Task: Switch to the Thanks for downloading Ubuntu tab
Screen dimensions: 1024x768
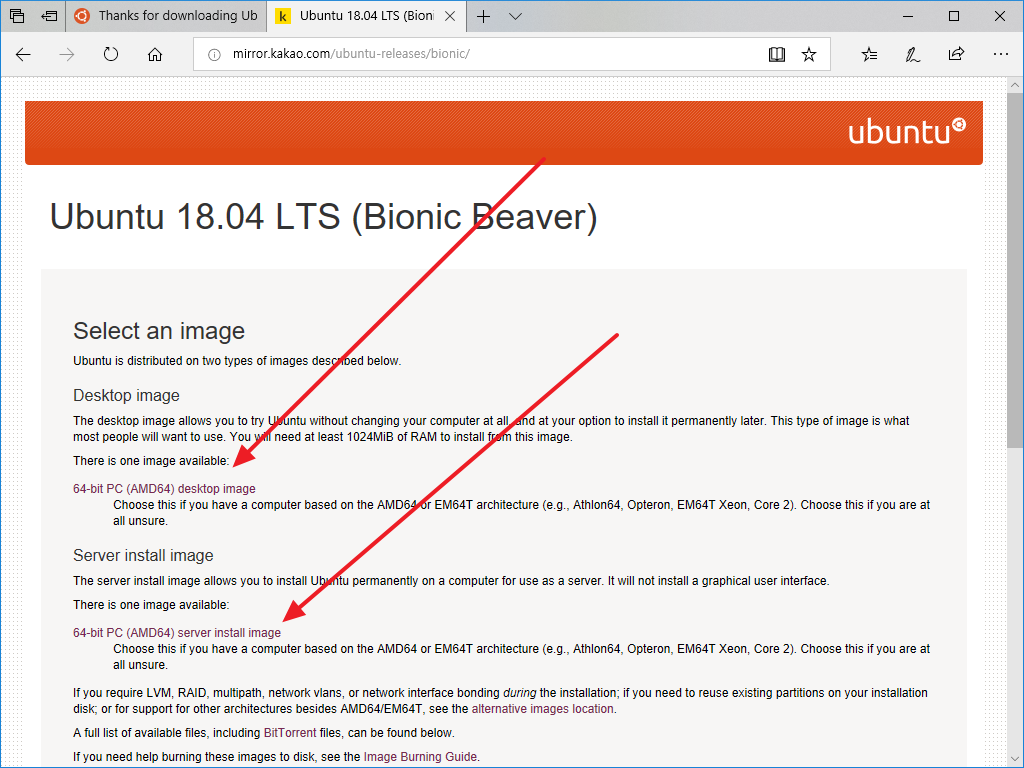Action: (x=166, y=16)
